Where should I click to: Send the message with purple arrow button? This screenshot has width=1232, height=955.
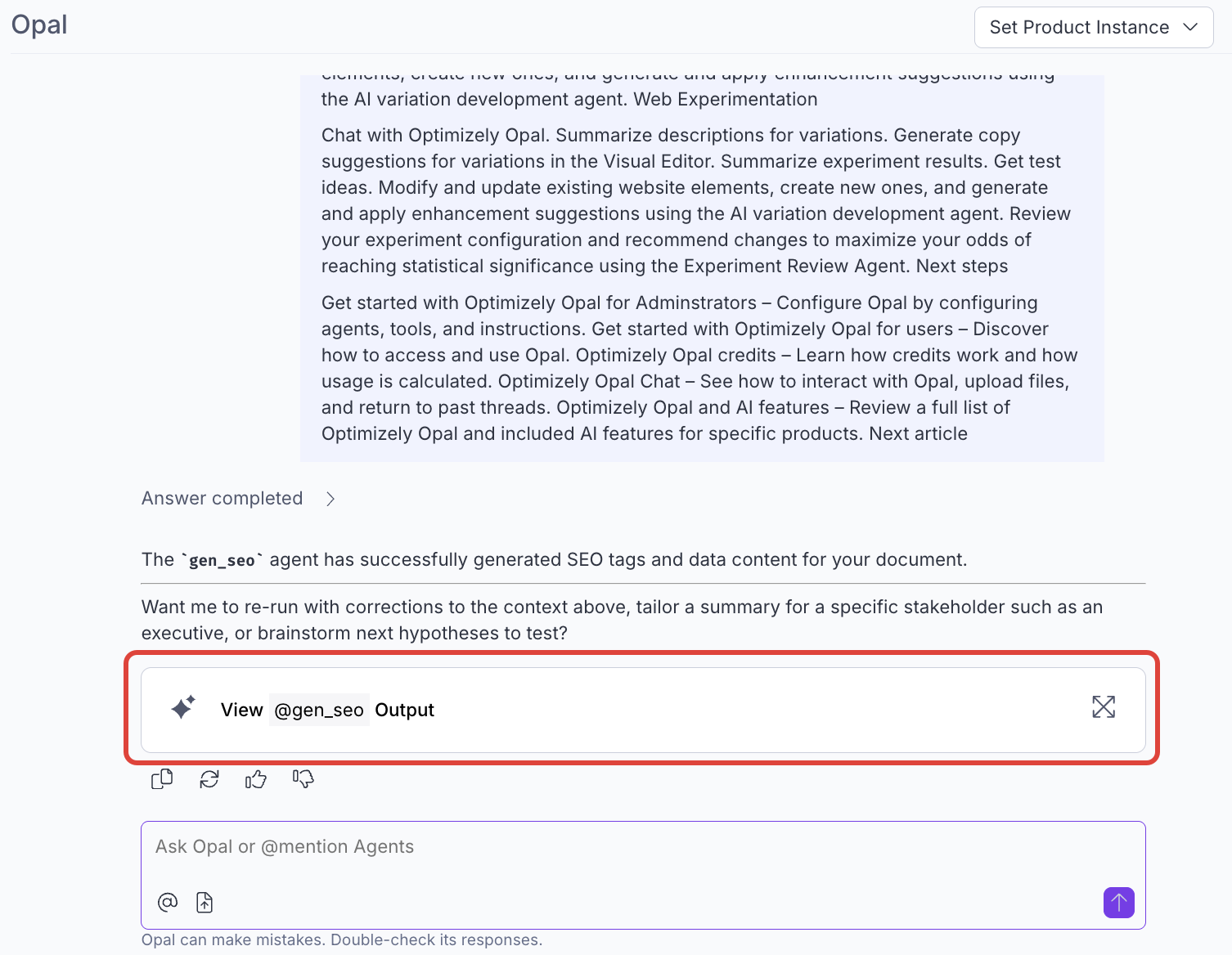coord(1118,903)
